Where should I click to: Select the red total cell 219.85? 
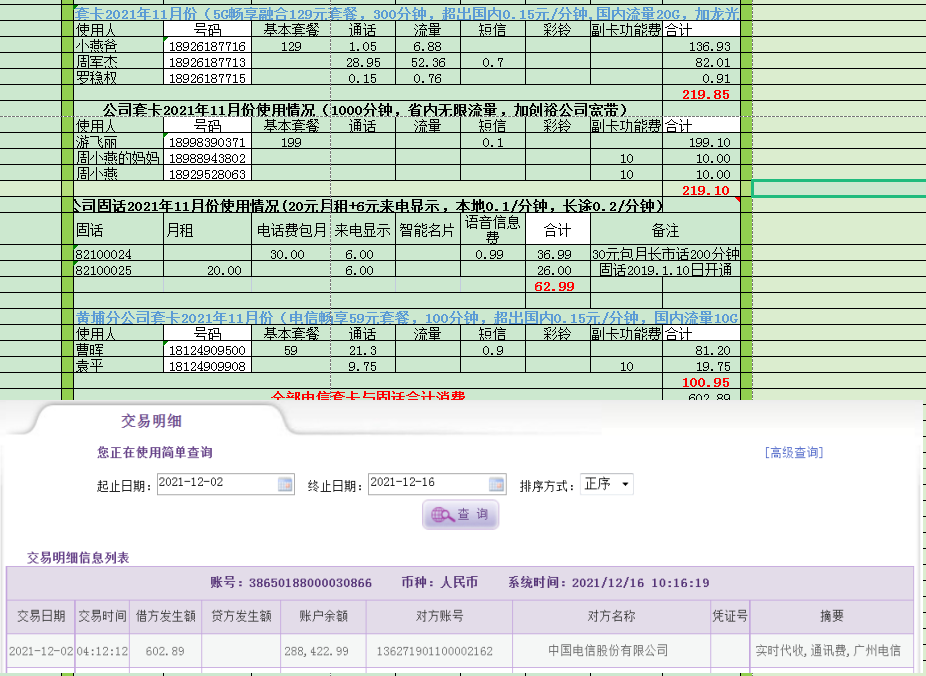click(705, 94)
